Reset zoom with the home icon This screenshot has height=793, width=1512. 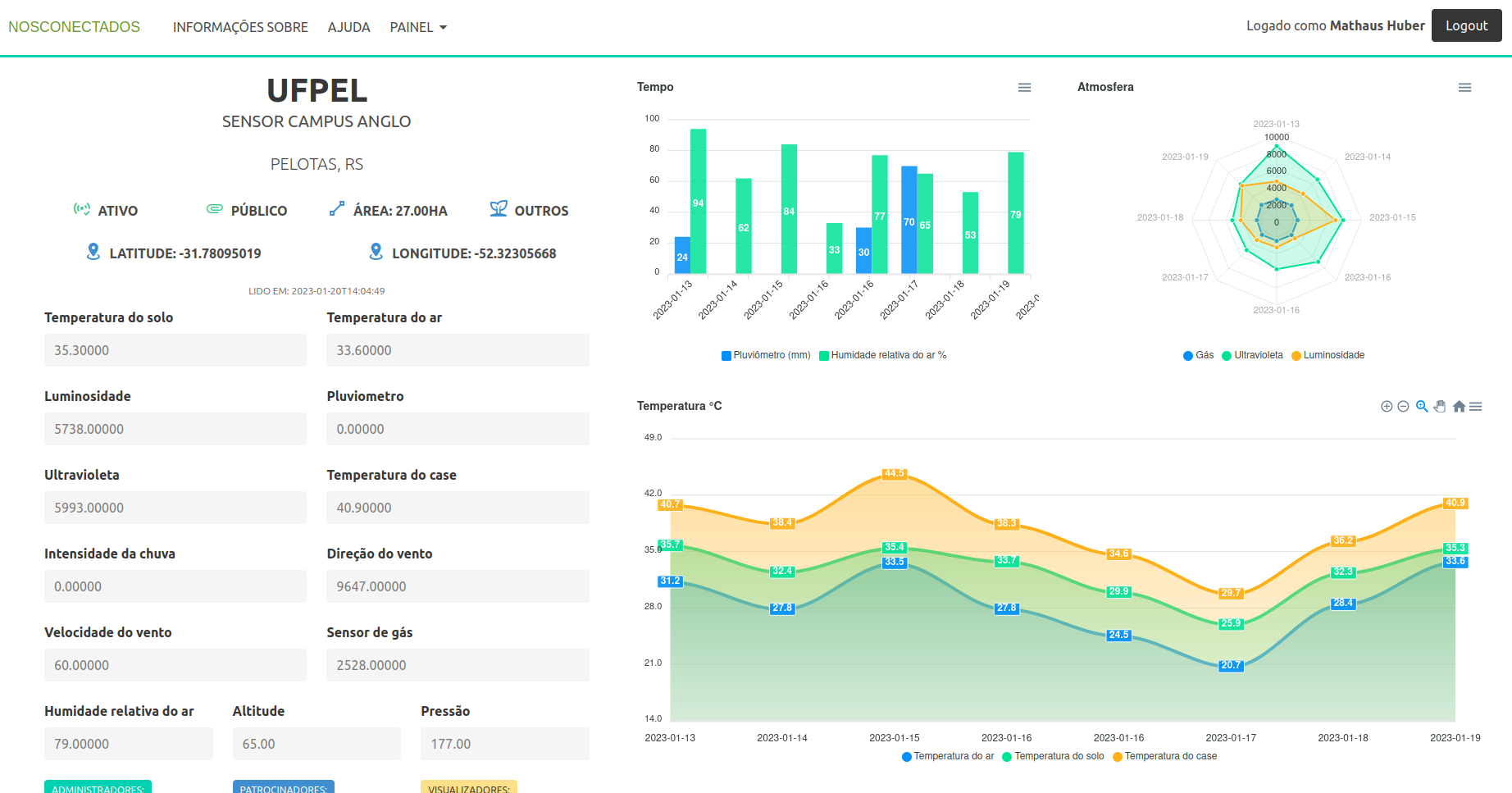pyautogui.click(x=1459, y=407)
